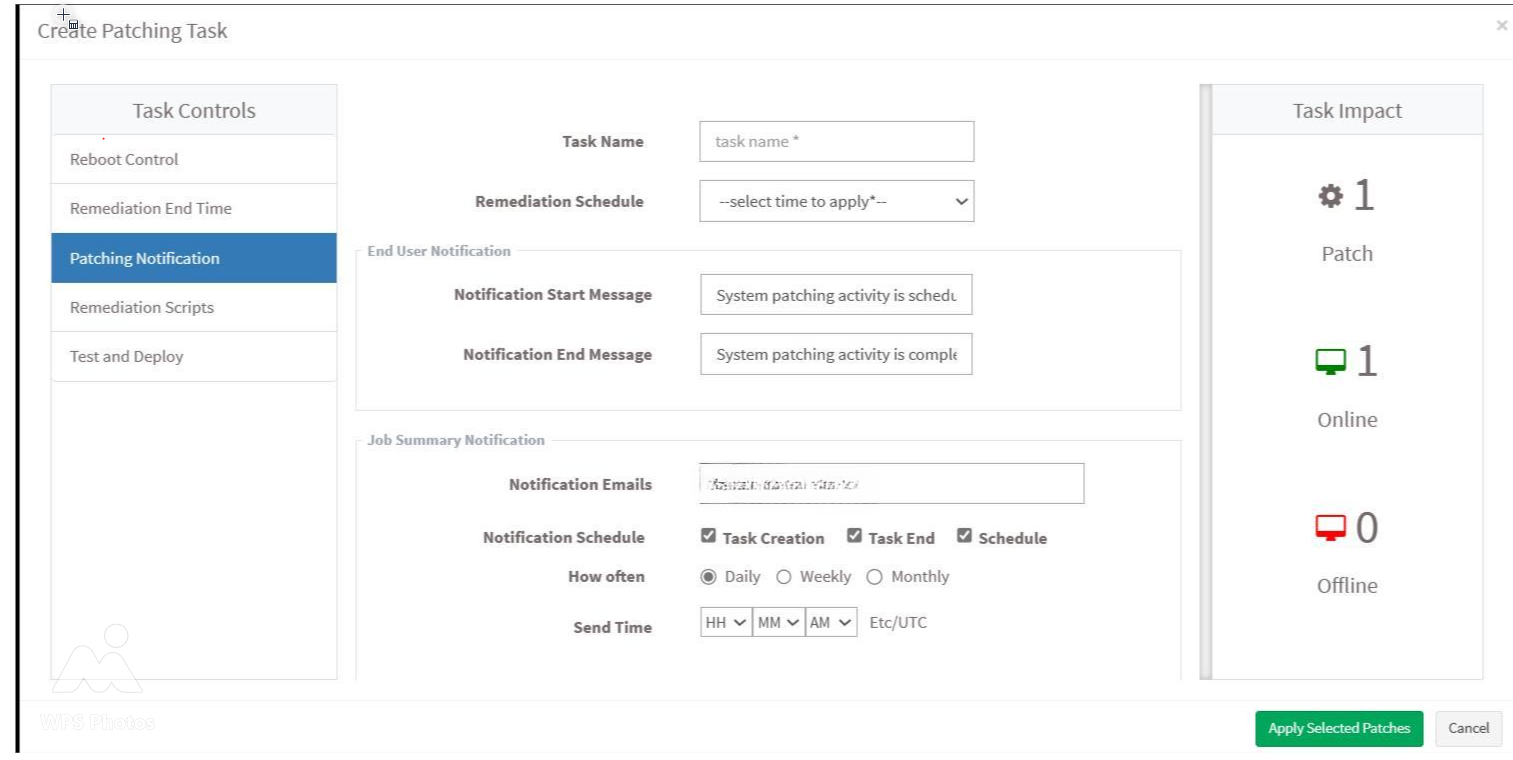
Task: Click the Task Name input field
Action: [x=836, y=142]
